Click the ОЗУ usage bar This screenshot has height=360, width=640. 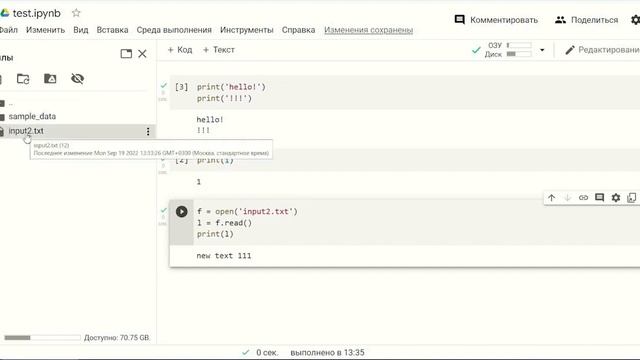[x=519, y=45]
